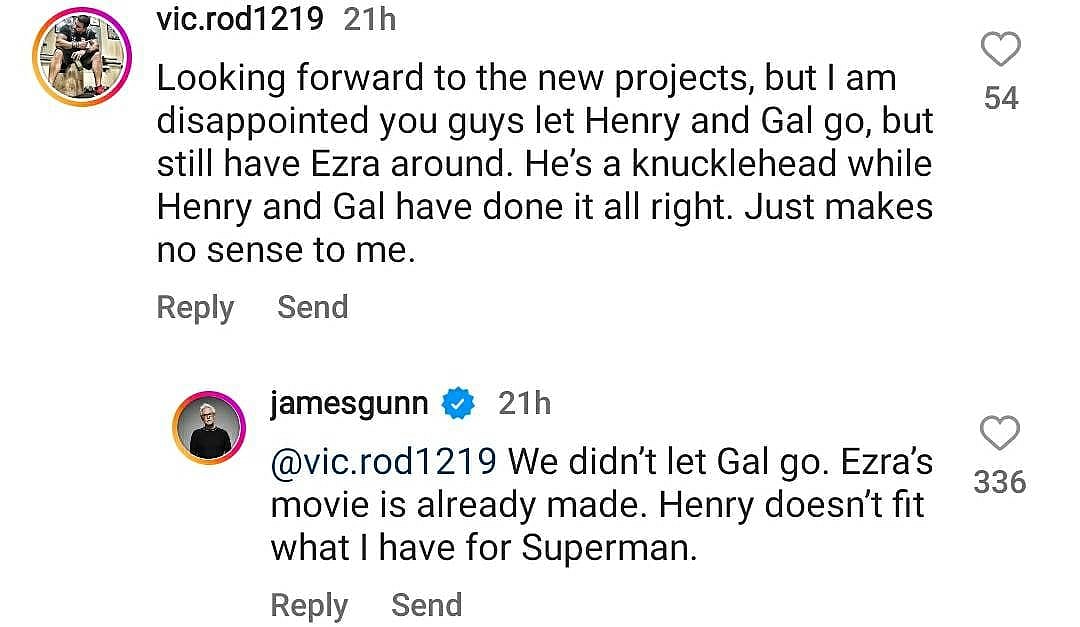
Task: Click the sentence "Just makes no sense to me."
Action: (540, 229)
